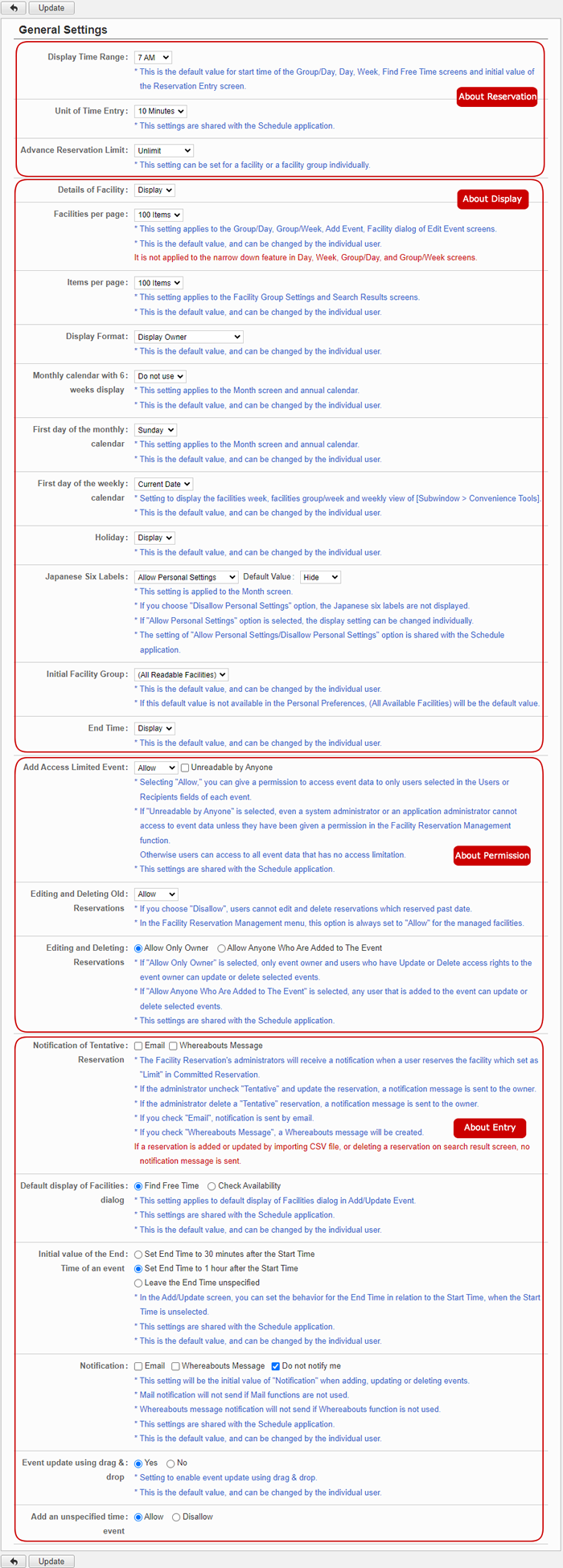Open the Allow Personal Settings dropdown
Image resolution: width=563 pixels, height=1568 pixels.
pyautogui.click(x=186, y=577)
